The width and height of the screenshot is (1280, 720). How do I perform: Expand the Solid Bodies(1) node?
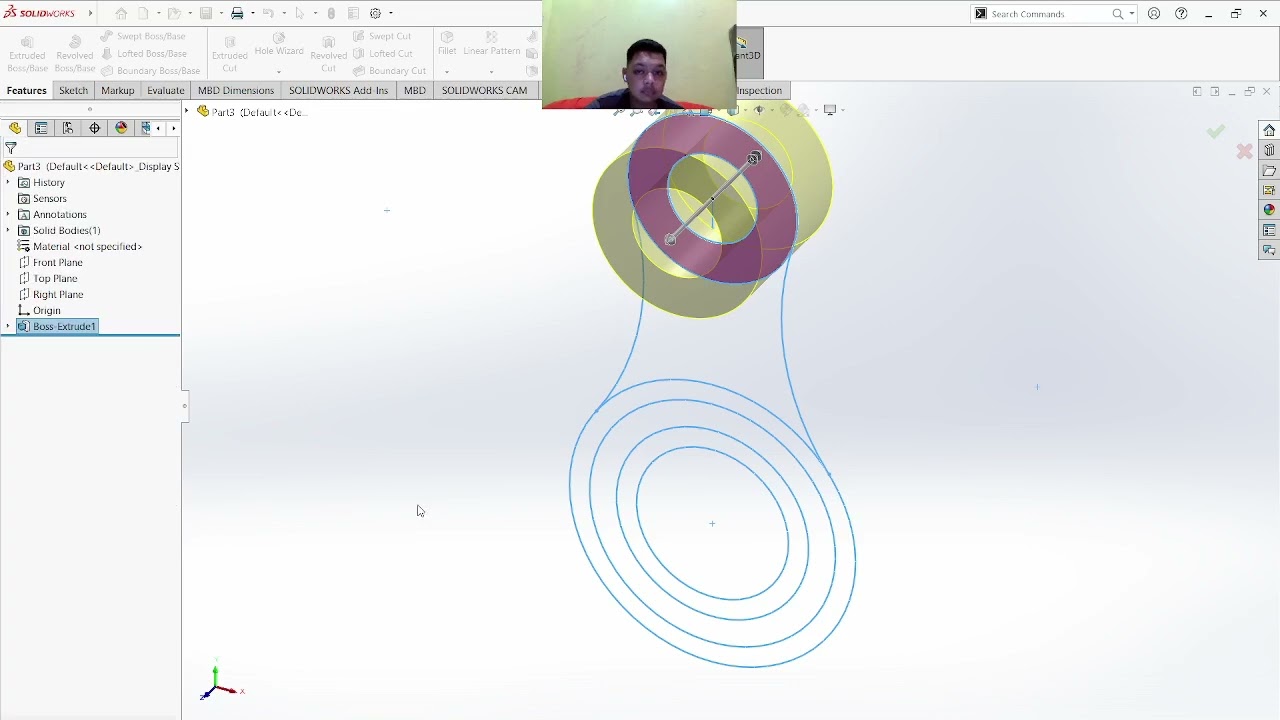click(8, 230)
